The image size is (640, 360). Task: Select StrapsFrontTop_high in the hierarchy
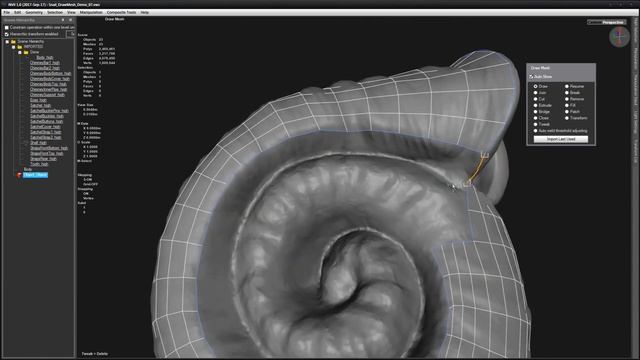pyautogui.click(x=47, y=153)
